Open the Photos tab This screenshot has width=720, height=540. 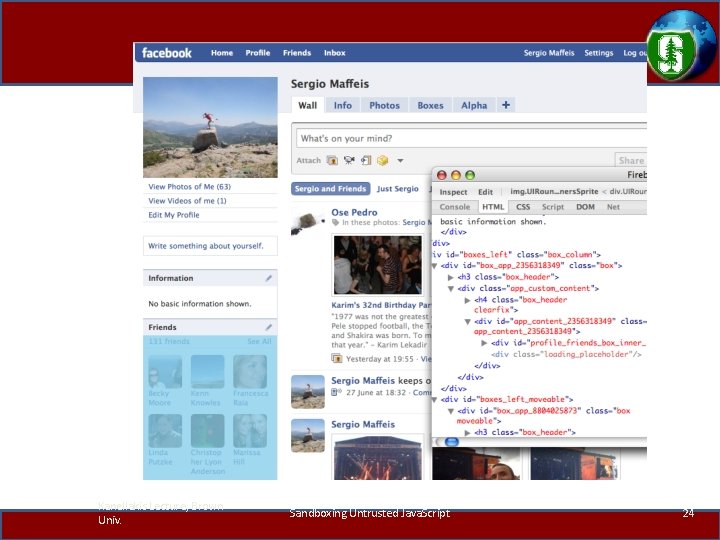pyautogui.click(x=384, y=105)
